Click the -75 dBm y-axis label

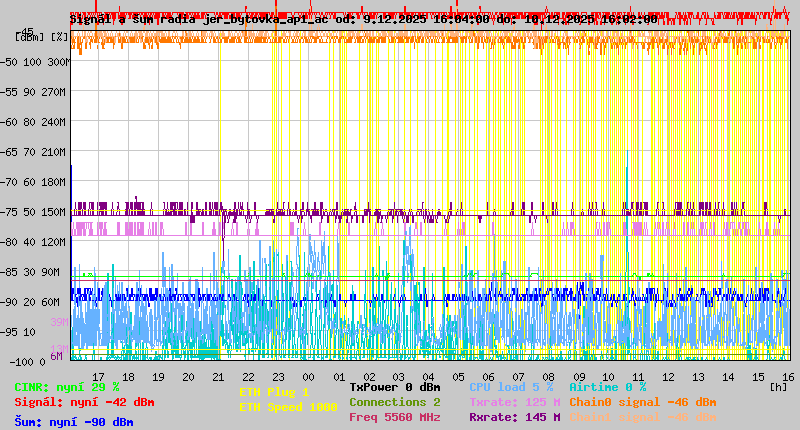[31, 212]
